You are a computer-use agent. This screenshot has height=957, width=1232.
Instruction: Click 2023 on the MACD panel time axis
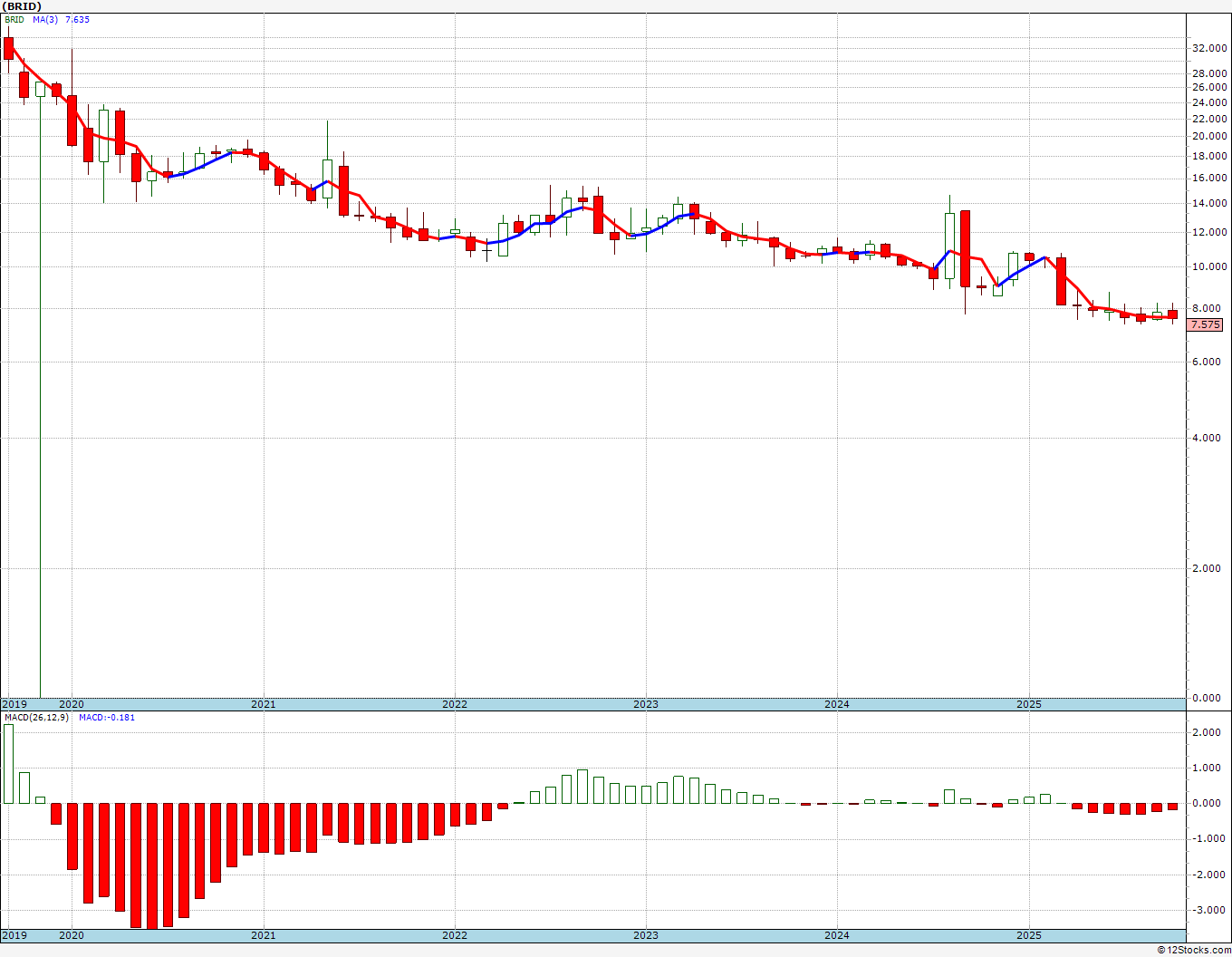coord(646,935)
